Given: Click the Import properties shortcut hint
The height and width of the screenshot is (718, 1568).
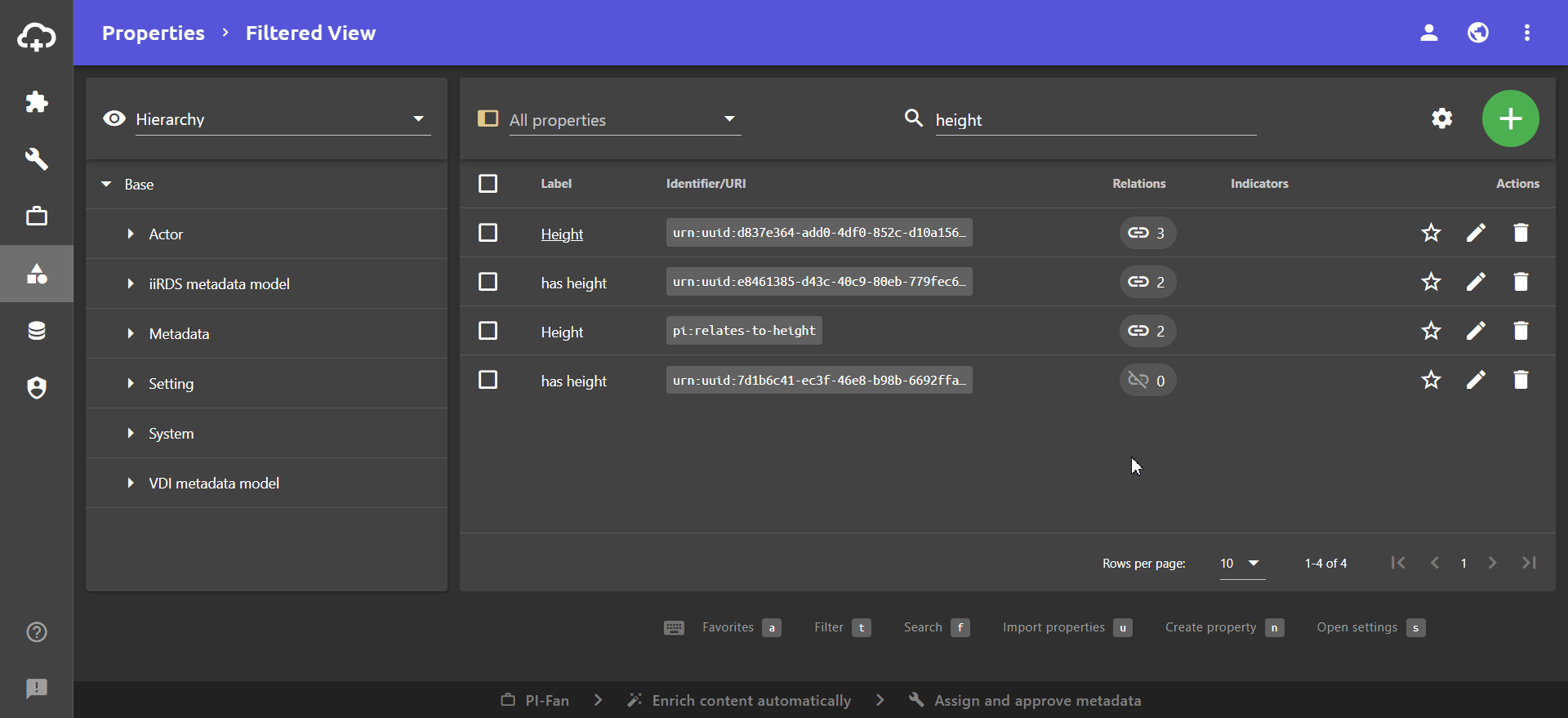Looking at the screenshot, I should 1067,627.
